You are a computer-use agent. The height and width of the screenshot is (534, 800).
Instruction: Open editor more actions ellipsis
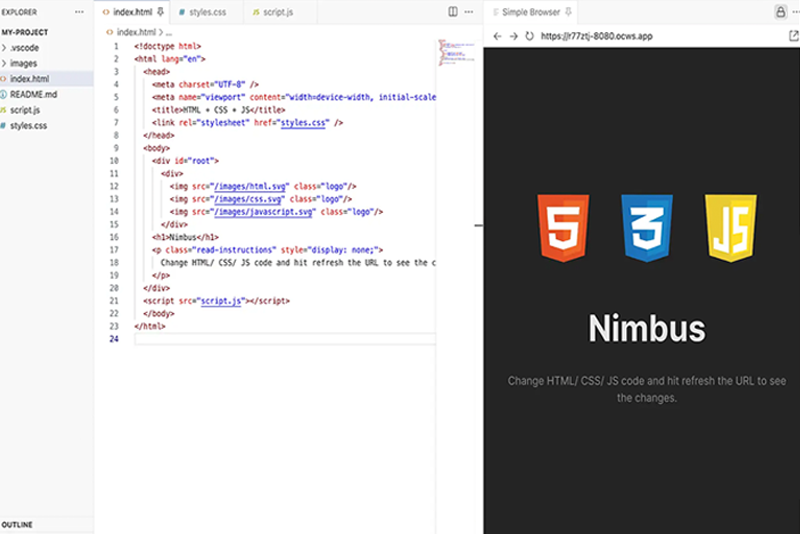click(x=471, y=12)
